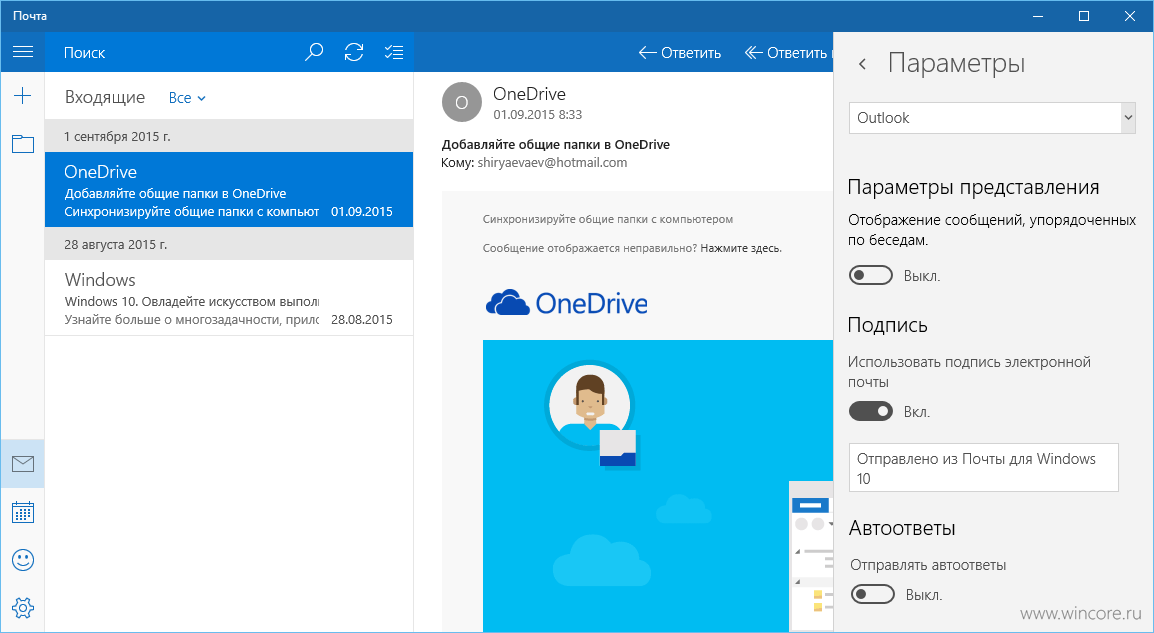Open OneDrive message in list
1154x633 pixels.
229,190
